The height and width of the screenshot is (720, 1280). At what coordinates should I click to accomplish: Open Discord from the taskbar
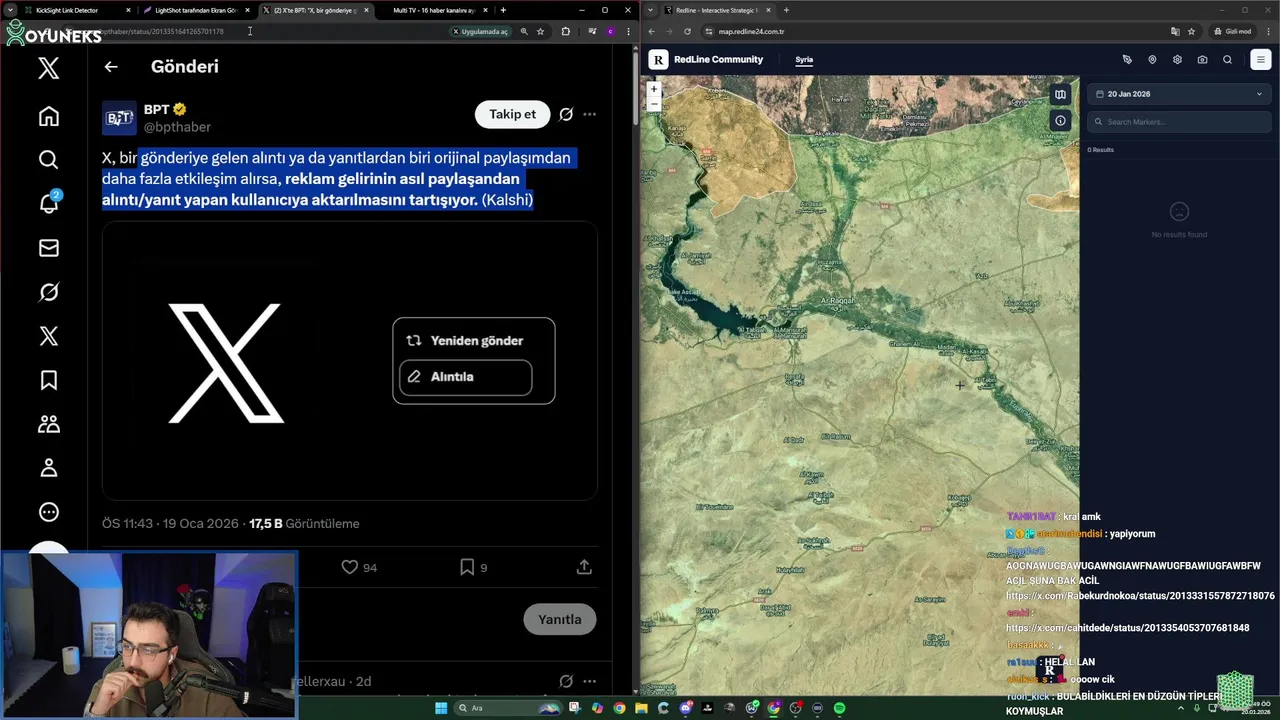click(686, 708)
